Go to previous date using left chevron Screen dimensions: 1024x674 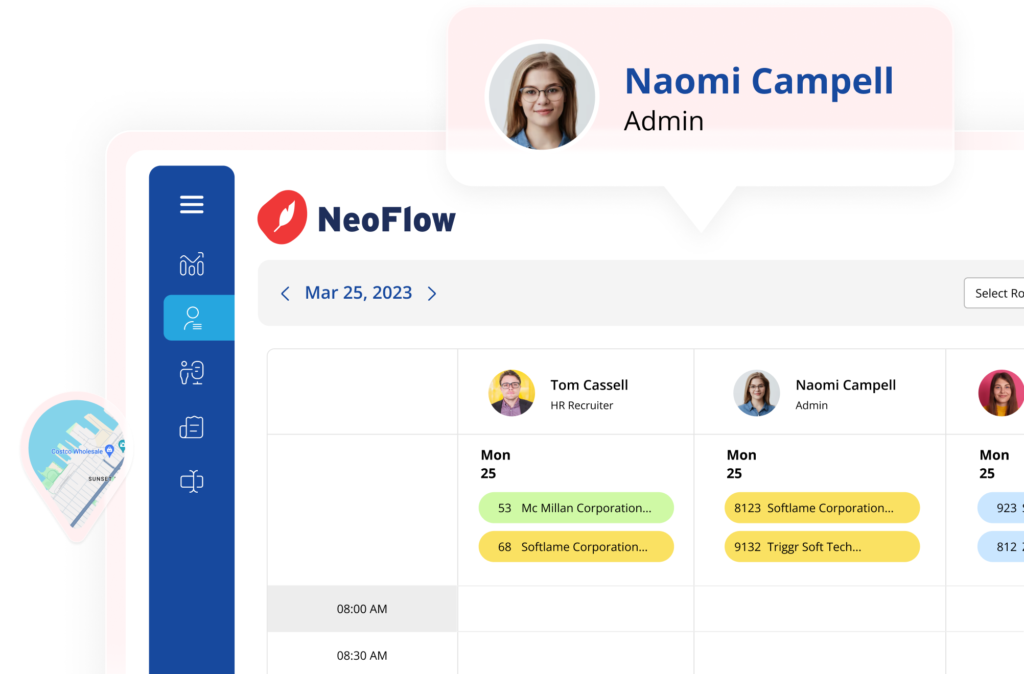285,293
